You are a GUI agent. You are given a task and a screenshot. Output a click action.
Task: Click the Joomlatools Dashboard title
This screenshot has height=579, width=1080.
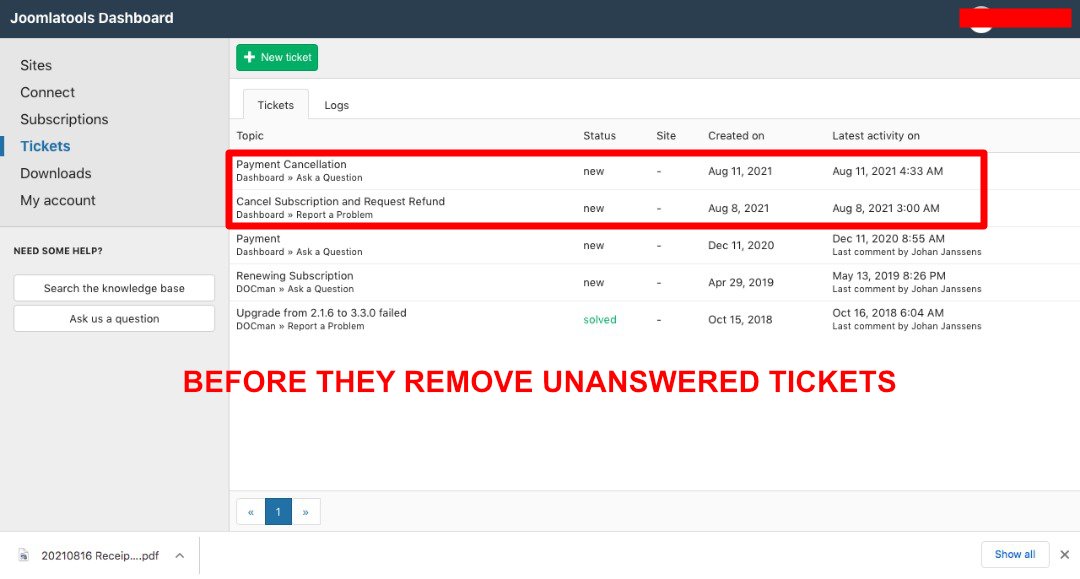click(x=92, y=18)
